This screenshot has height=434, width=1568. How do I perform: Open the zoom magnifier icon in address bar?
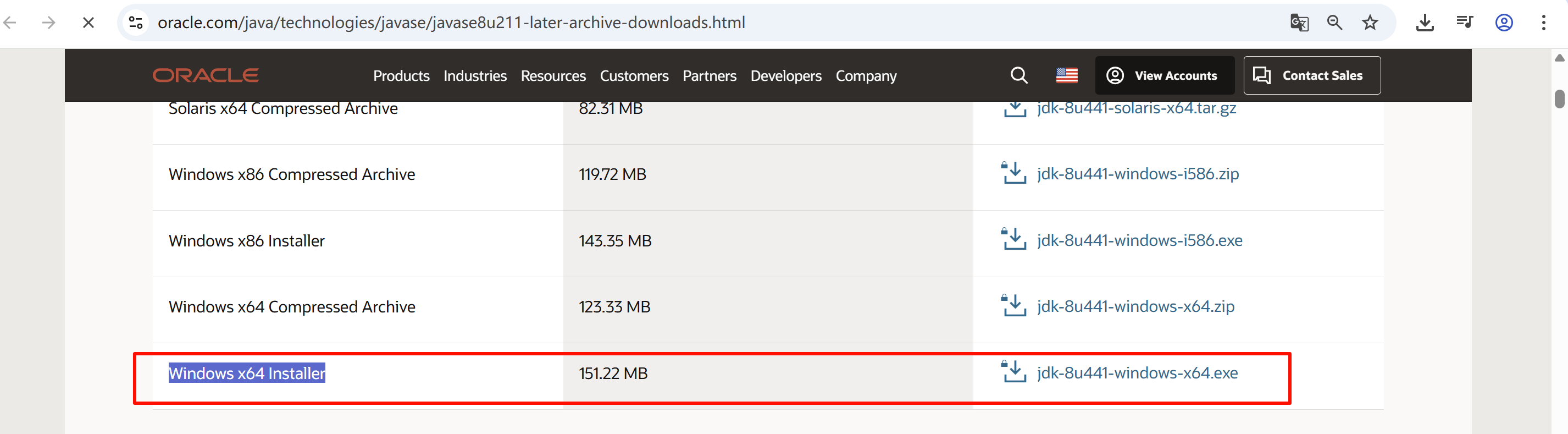(x=1334, y=23)
